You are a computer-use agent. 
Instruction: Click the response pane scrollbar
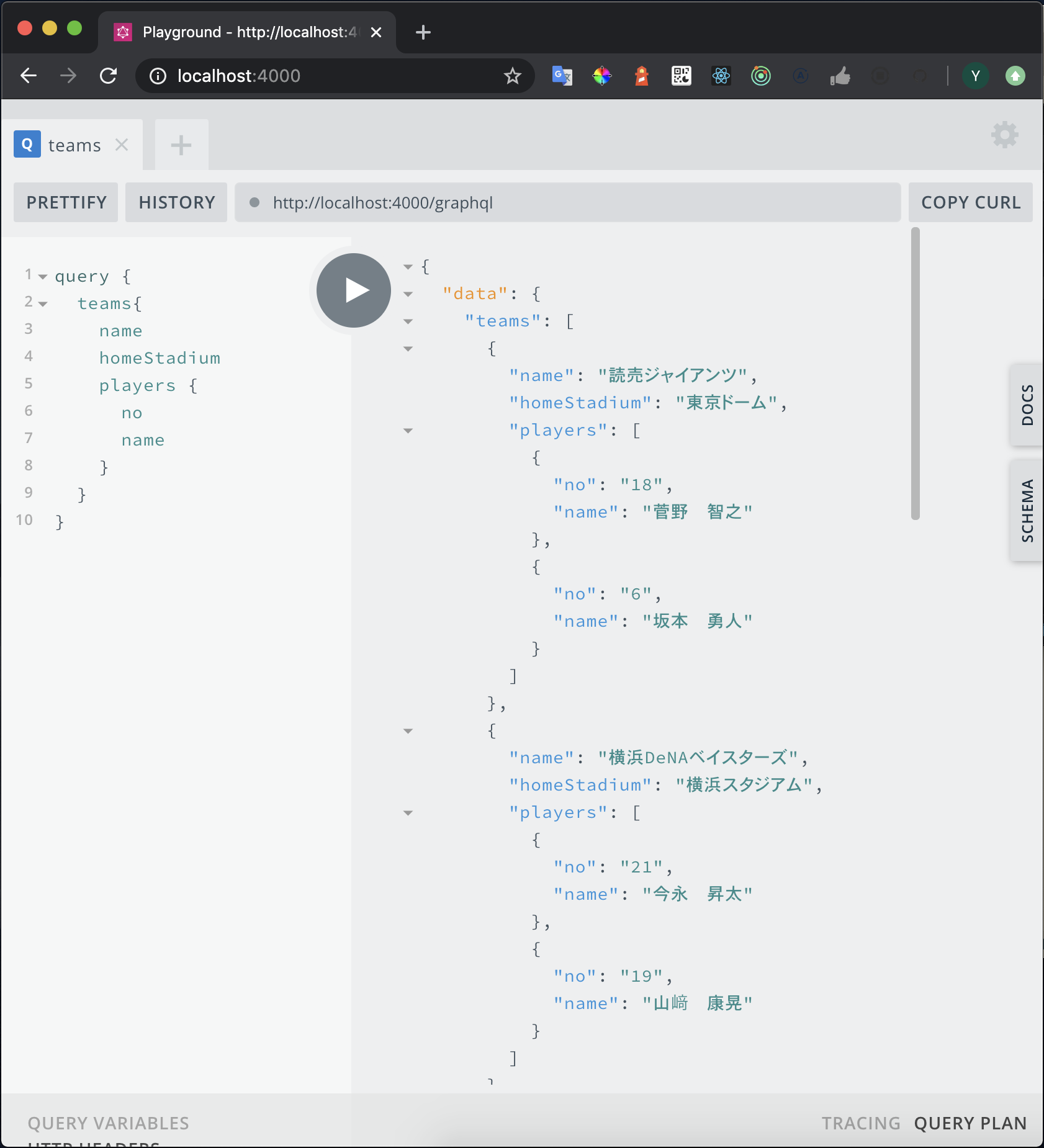916,374
